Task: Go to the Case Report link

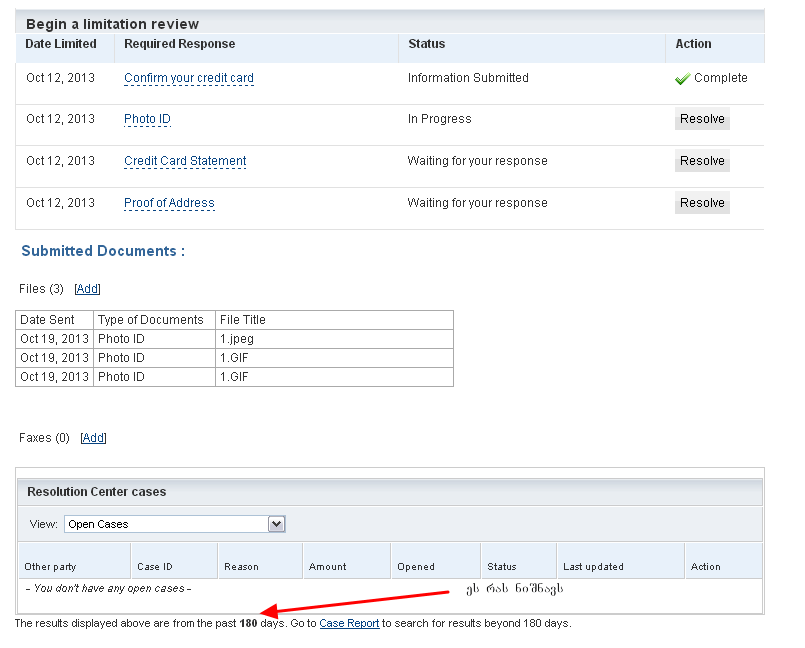Action: [349, 623]
